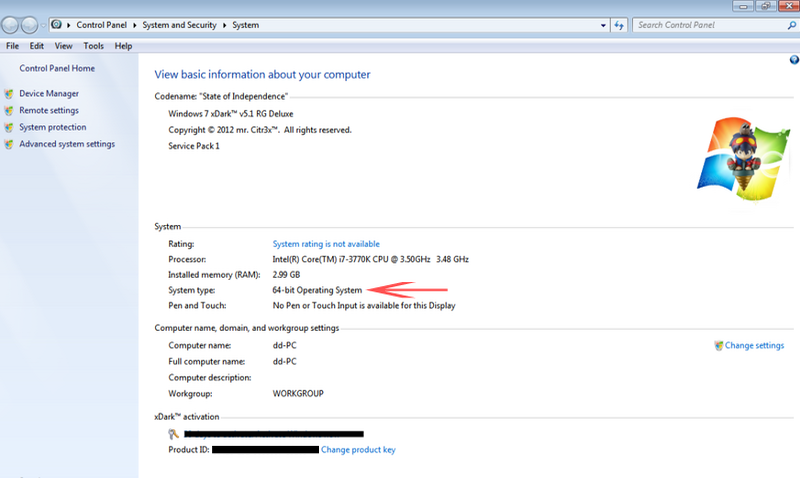Click the shield icon beside Device Manager
The width and height of the screenshot is (800, 478).
click(x=9, y=94)
